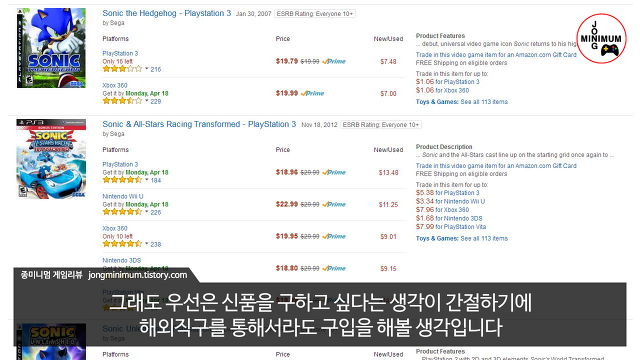Click $1.06 for PlayStation 3 trade-in
This screenshot has height=360, width=640.
(448, 82)
